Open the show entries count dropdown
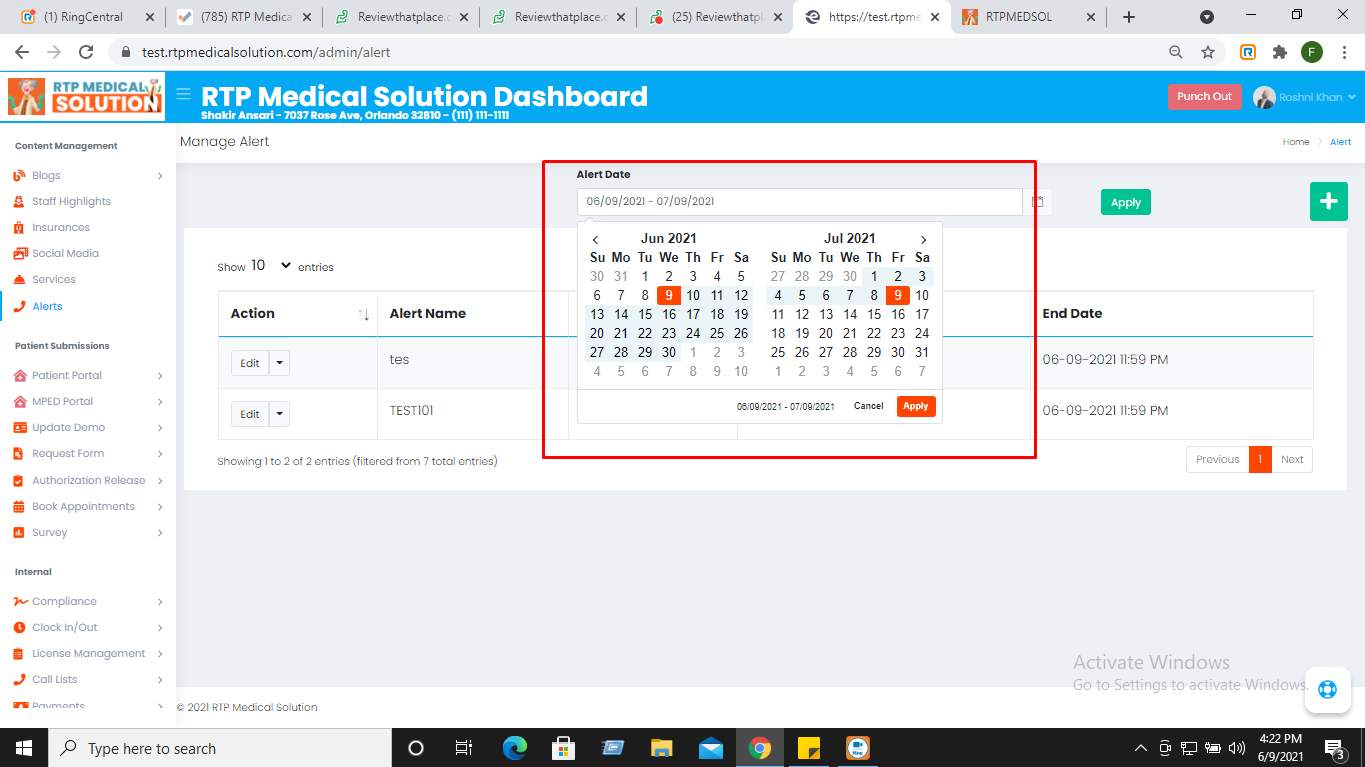Screen dimensions: 1365x767 pyautogui.click(x=271, y=266)
